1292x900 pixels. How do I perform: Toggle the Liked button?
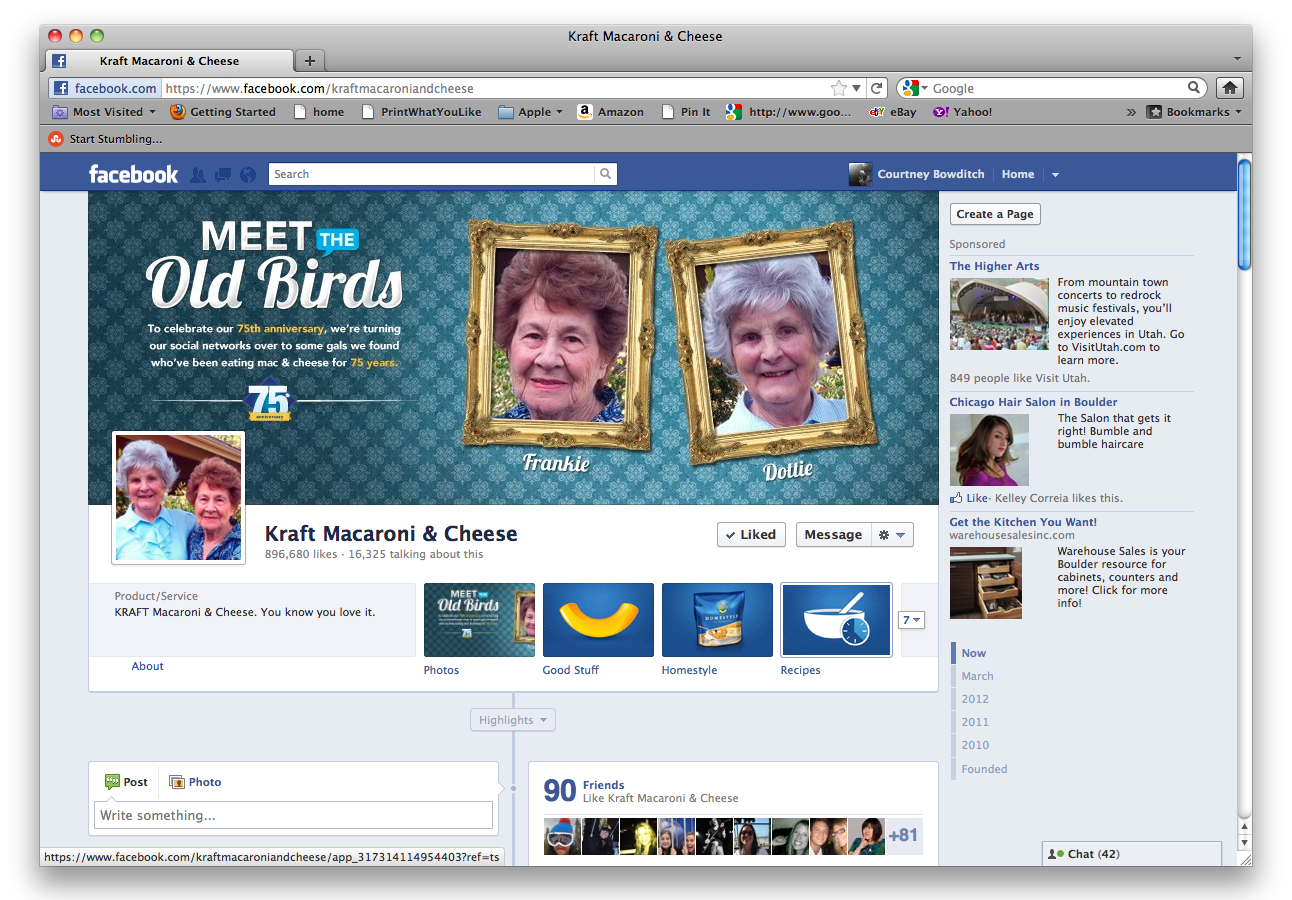click(x=751, y=535)
